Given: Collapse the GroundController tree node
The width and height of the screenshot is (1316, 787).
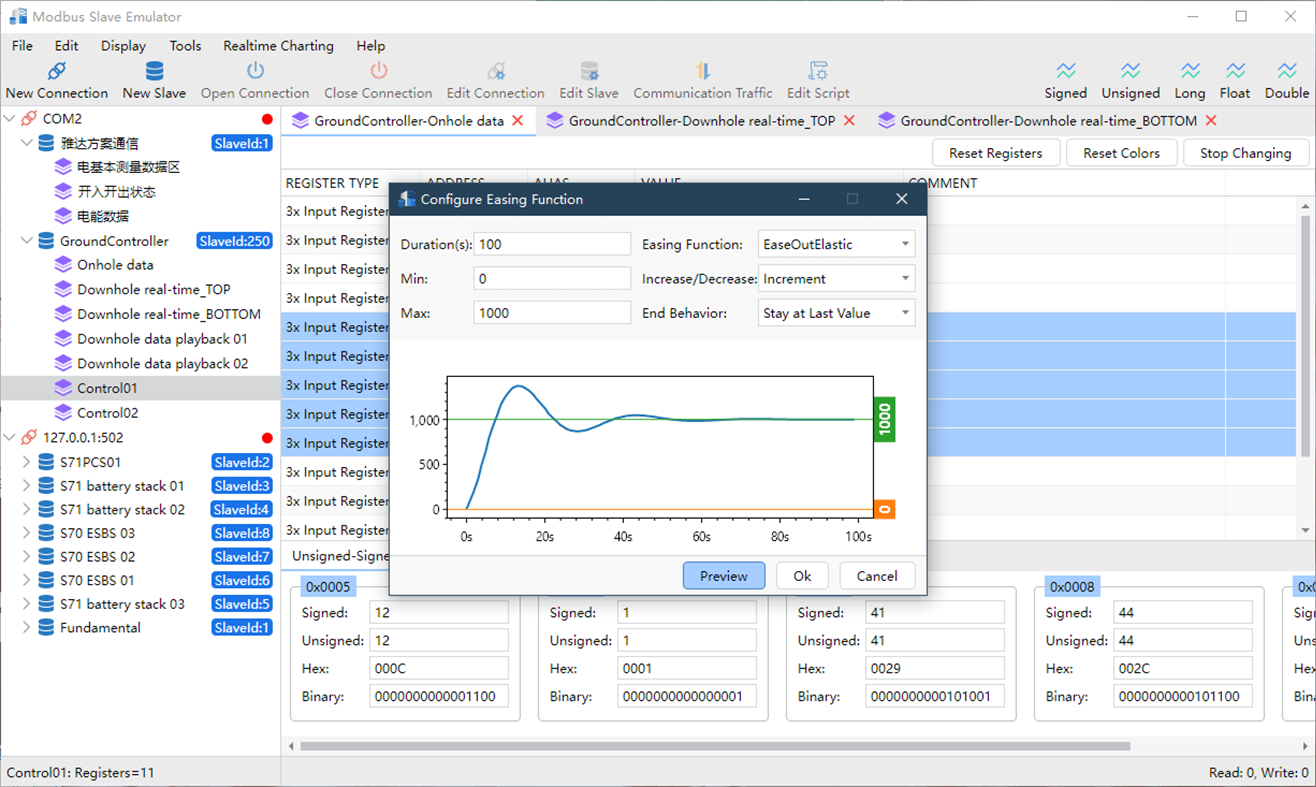Looking at the screenshot, I should [x=27, y=241].
